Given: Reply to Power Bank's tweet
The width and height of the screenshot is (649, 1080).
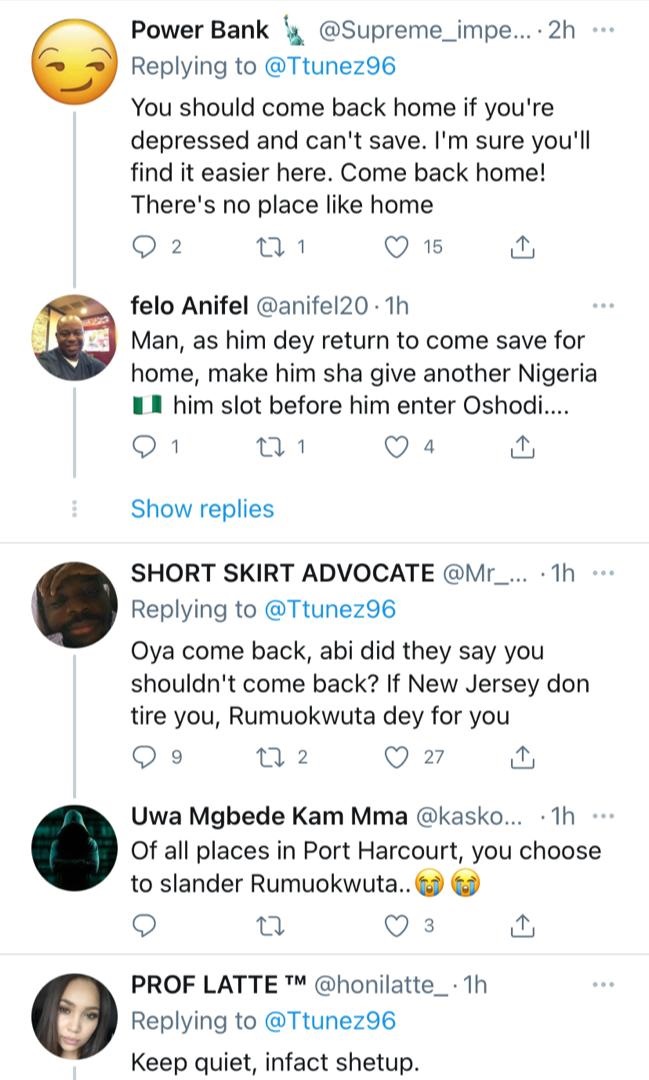Looking at the screenshot, I should [x=146, y=247].
